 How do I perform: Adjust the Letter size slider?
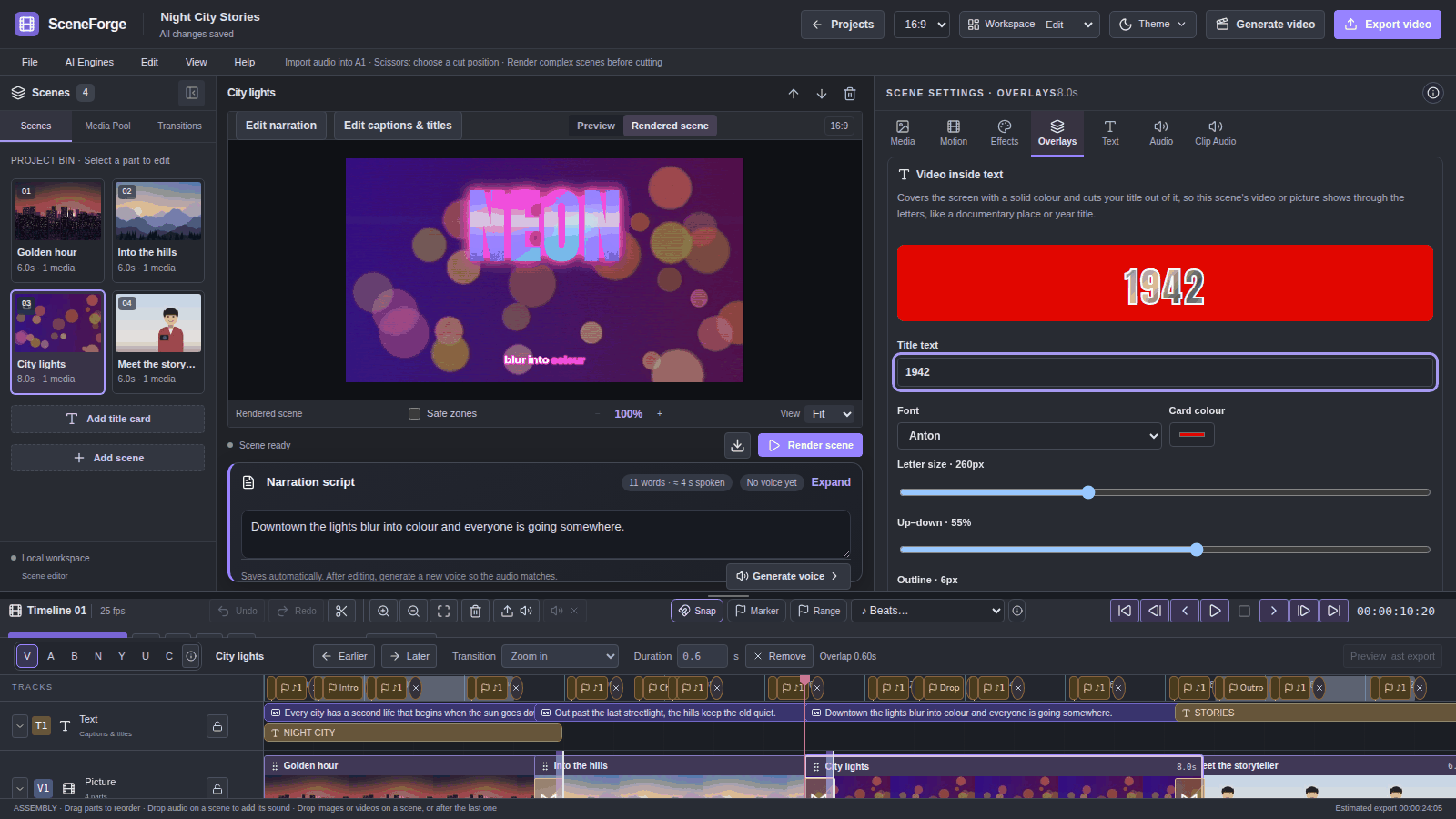tap(1165, 492)
